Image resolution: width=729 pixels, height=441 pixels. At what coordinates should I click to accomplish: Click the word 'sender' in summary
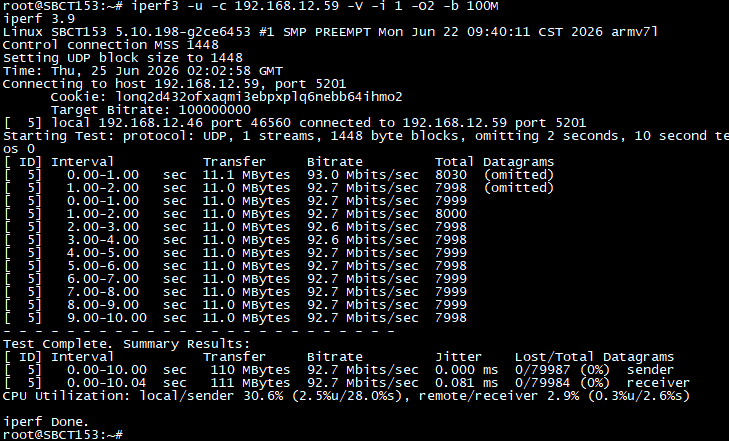pyautogui.click(x=650, y=370)
